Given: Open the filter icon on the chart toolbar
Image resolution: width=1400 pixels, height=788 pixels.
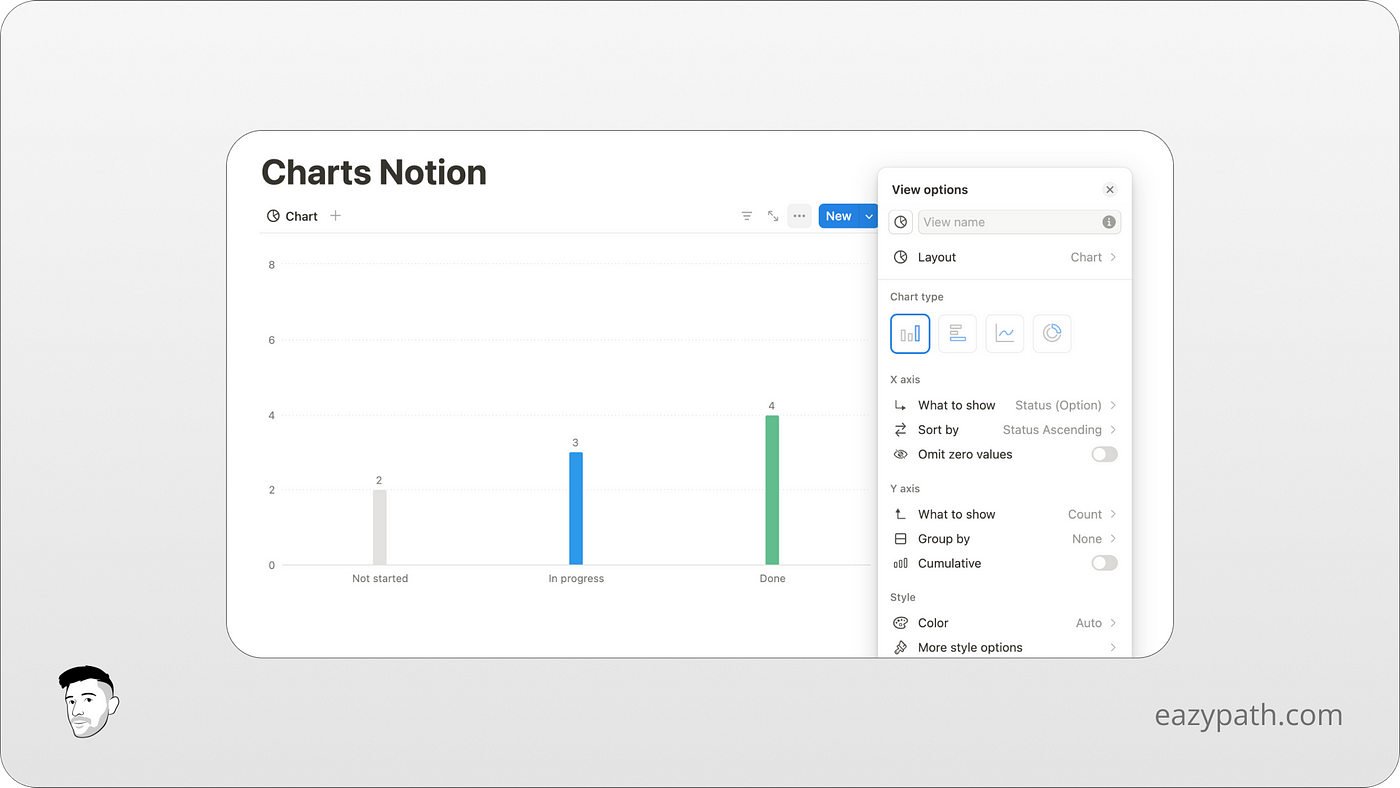Looking at the screenshot, I should tap(746, 215).
